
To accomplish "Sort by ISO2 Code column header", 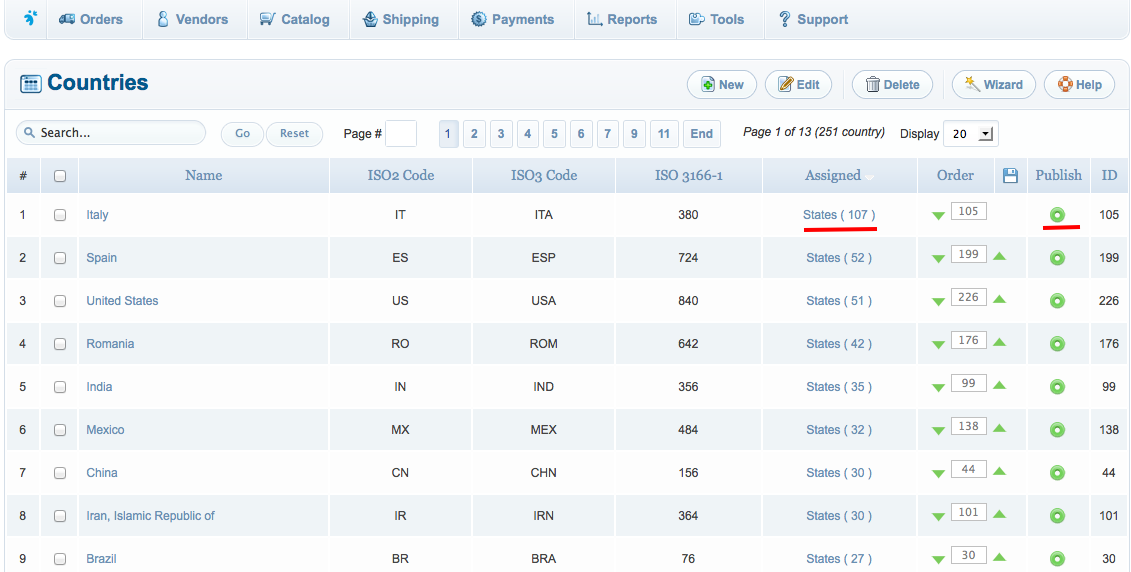I will point(400,175).
